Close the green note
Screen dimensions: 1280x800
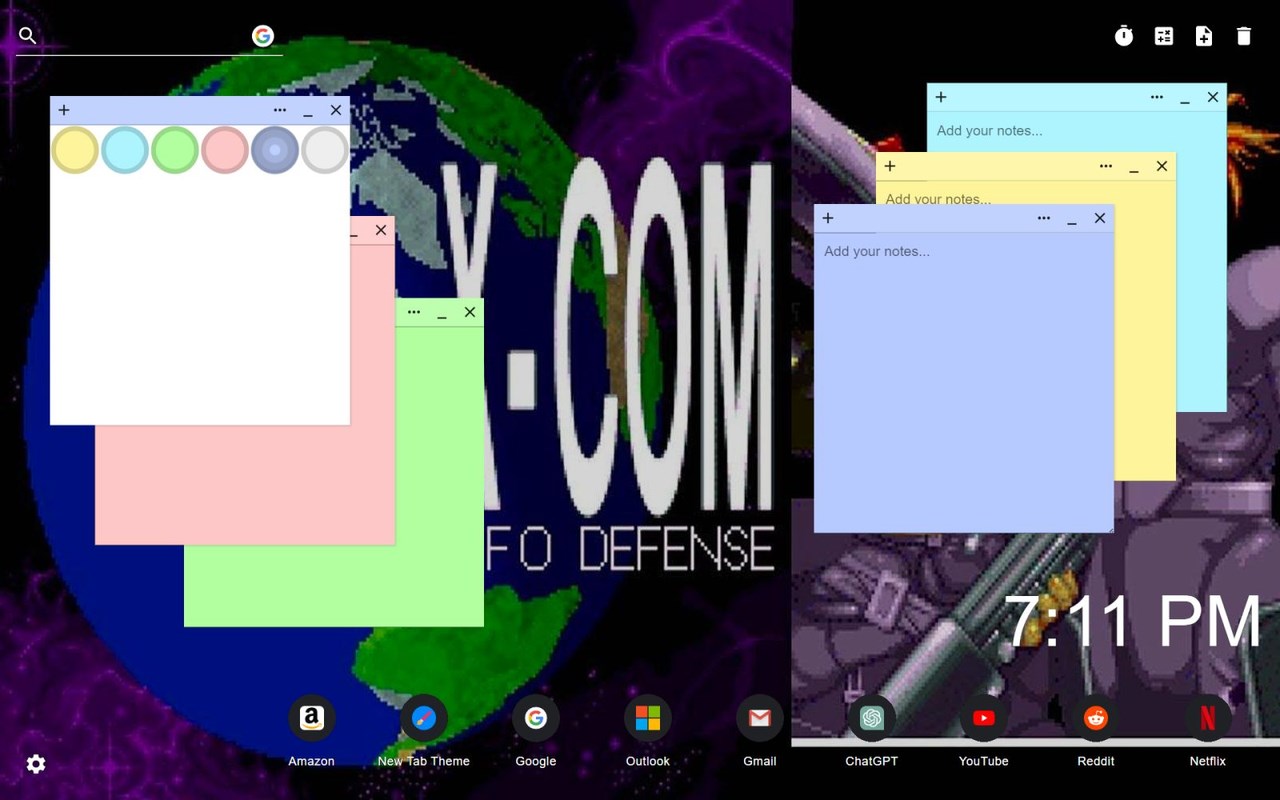tap(470, 312)
